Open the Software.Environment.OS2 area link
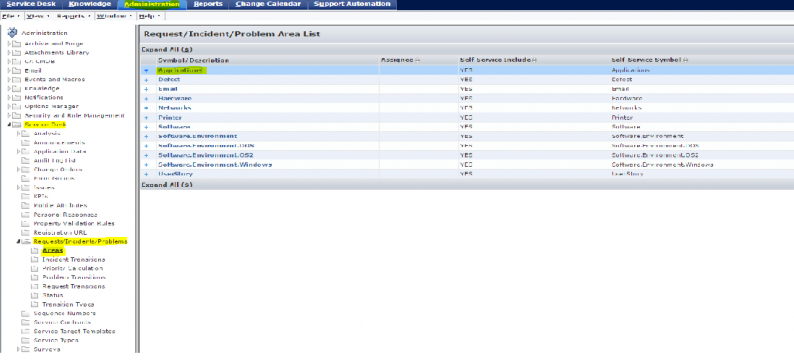The image size is (794, 360). point(206,155)
